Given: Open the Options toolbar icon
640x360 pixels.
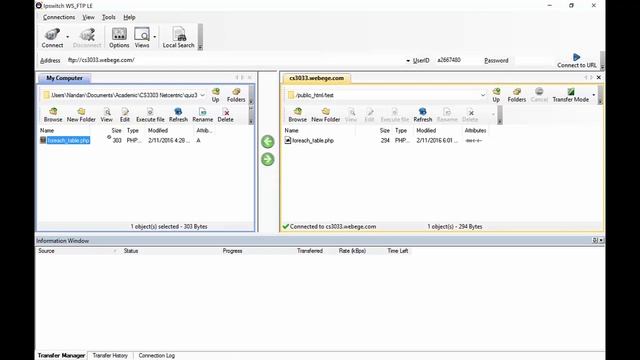Looking at the screenshot, I should click(x=119, y=38).
